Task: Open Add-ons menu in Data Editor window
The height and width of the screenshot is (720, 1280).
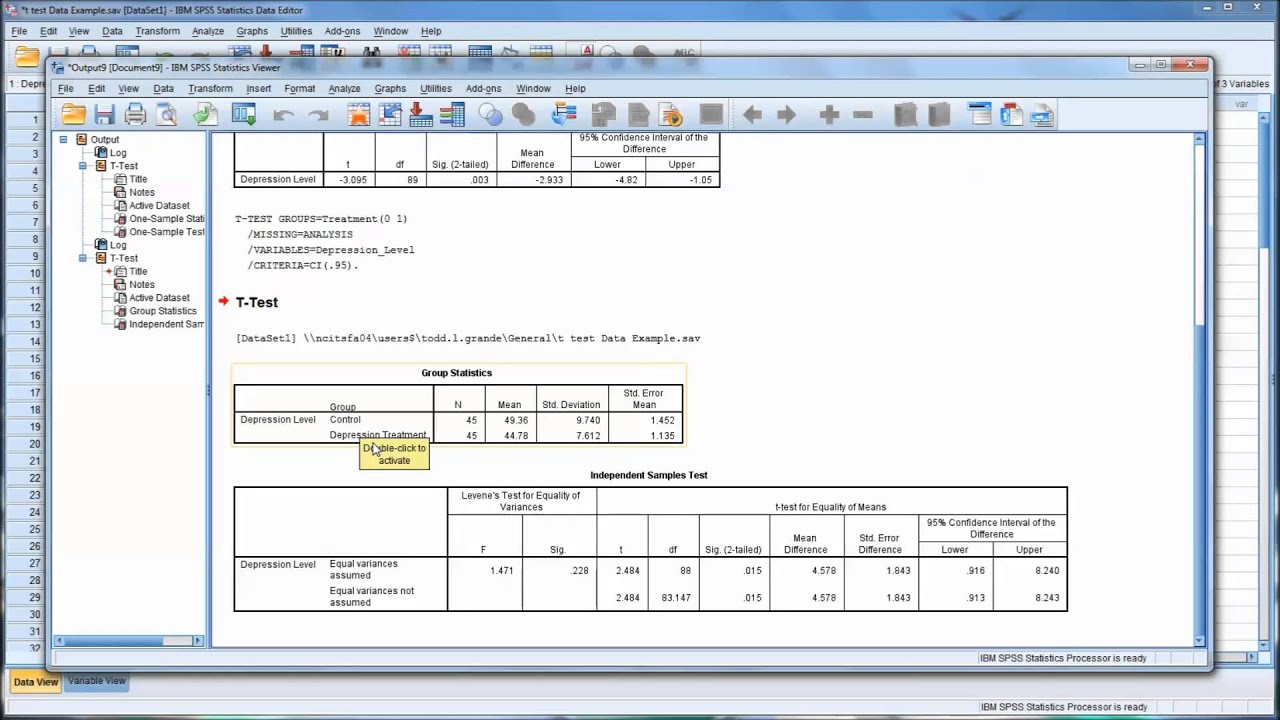Action: (342, 31)
